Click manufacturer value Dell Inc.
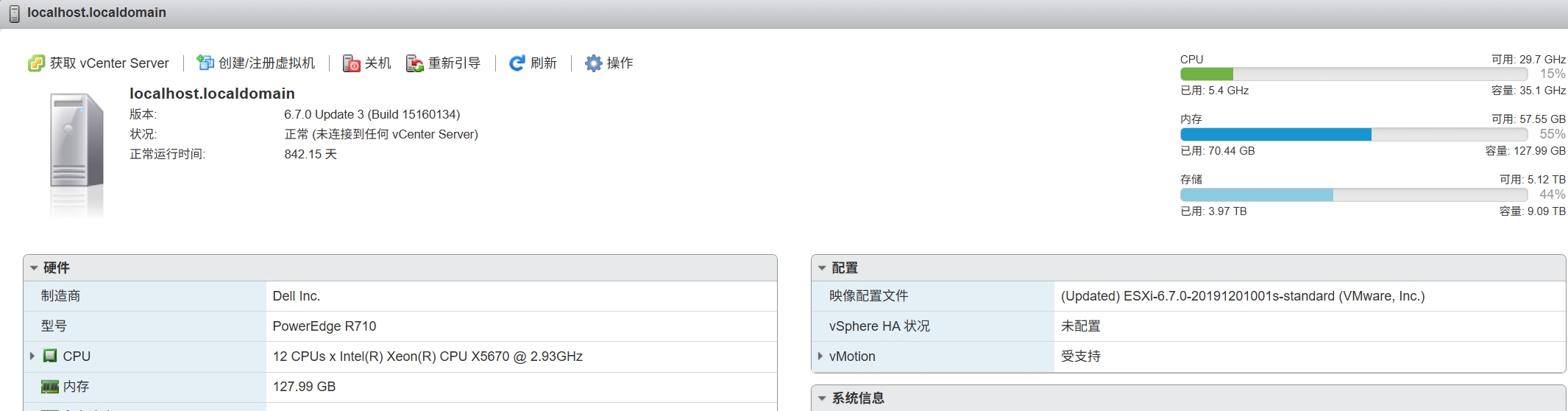 coord(297,296)
